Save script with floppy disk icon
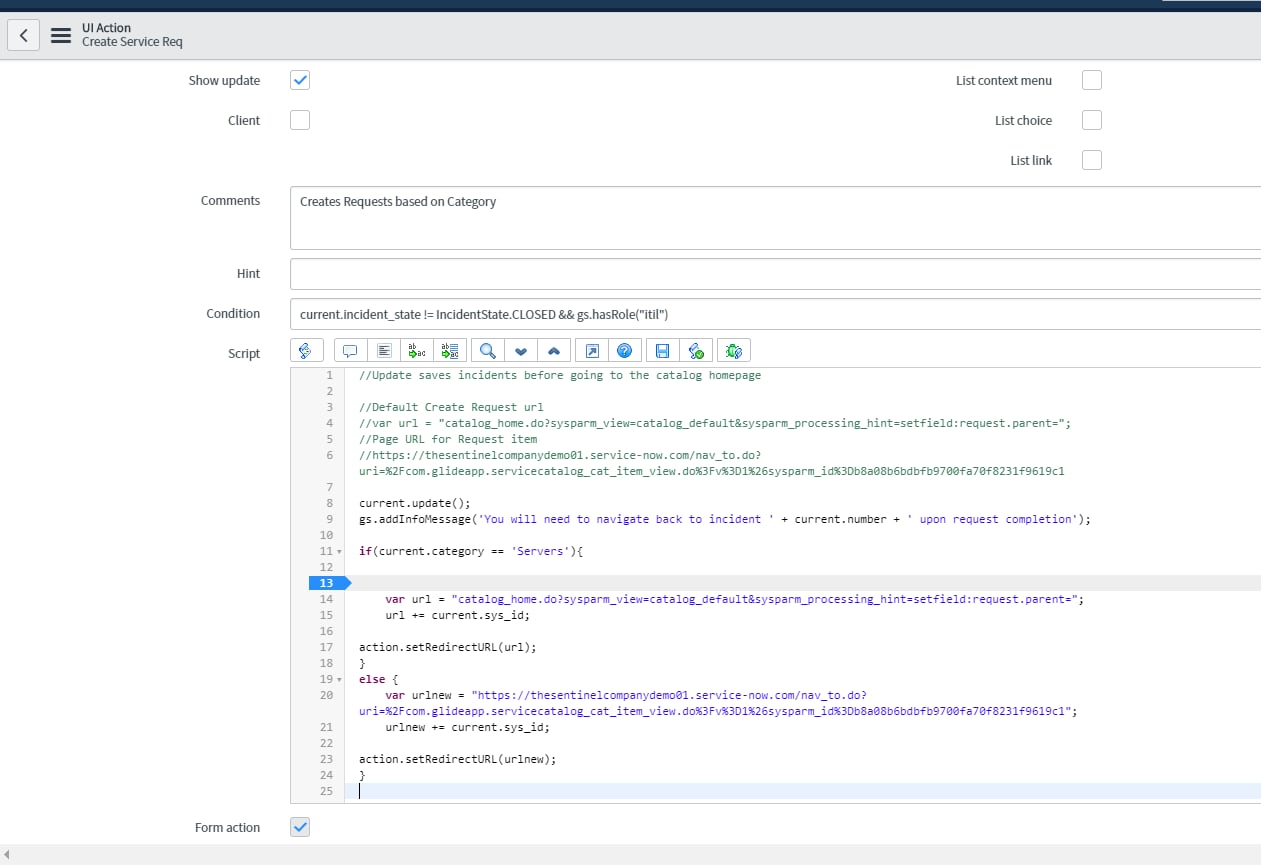Image resolution: width=1261 pixels, height=867 pixels. pos(662,350)
